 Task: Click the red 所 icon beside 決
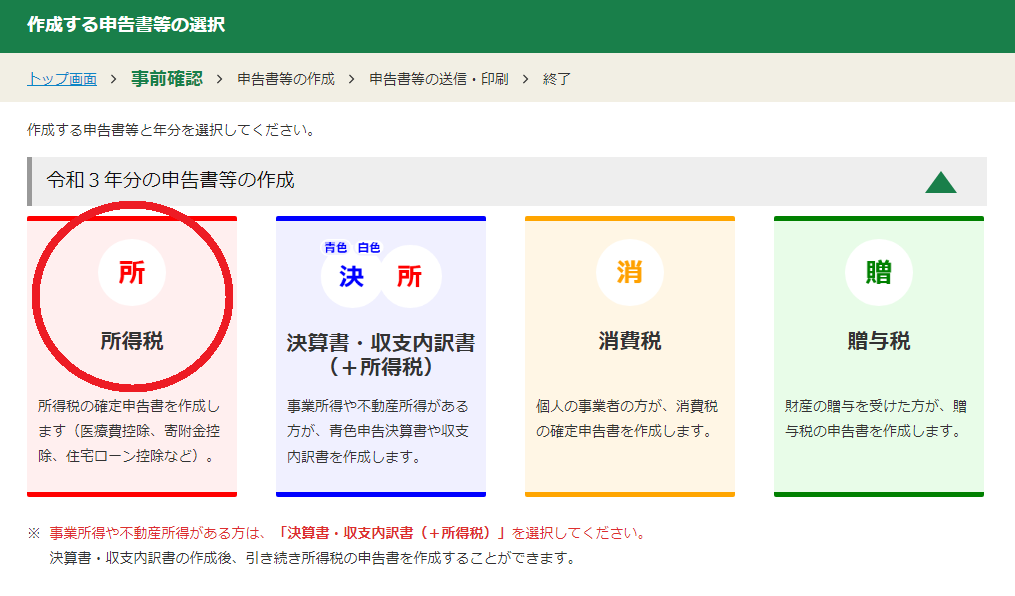point(410,276)
